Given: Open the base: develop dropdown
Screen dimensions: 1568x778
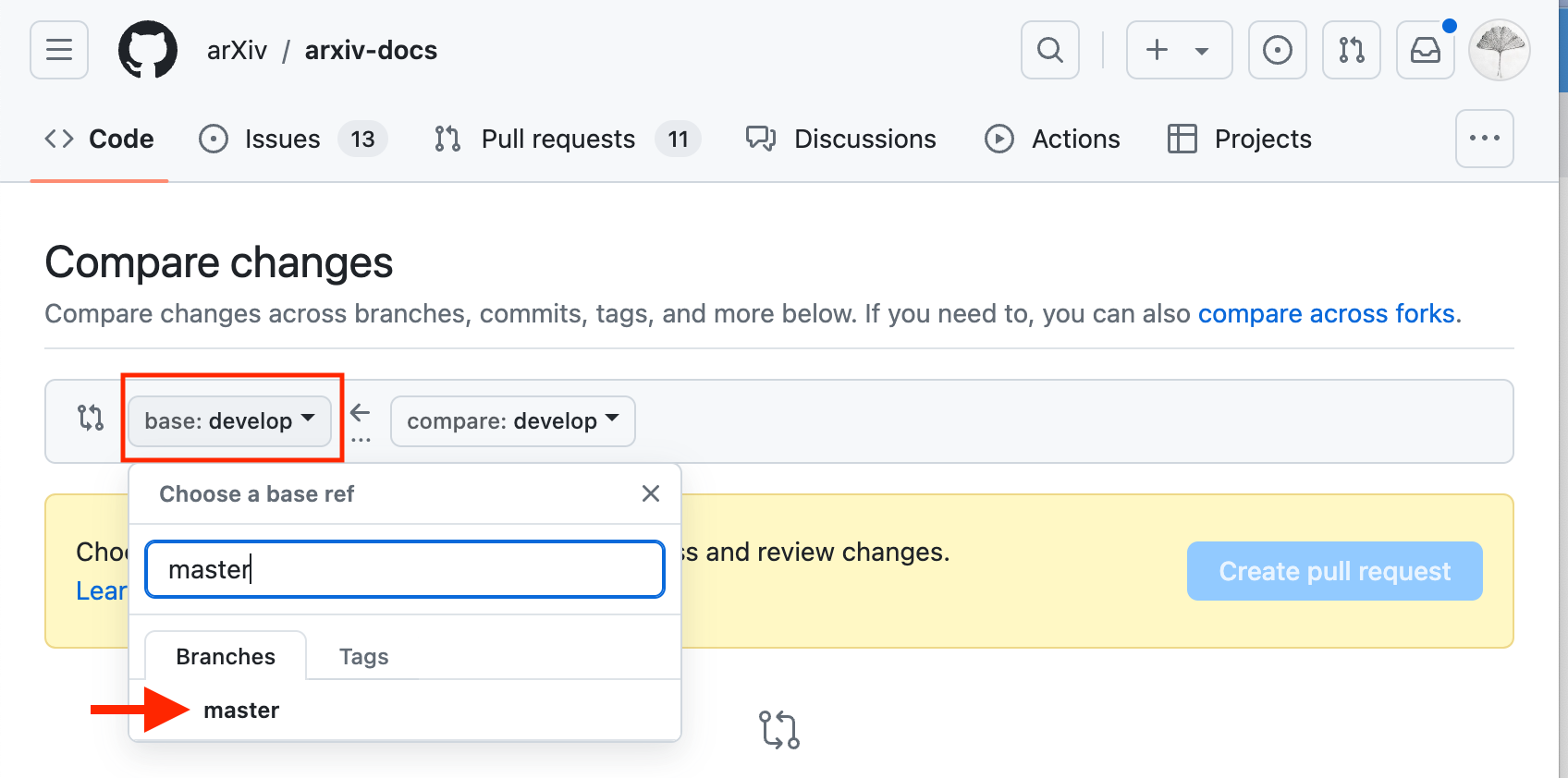Looking at the screenshot, I should tap(229, 421).
